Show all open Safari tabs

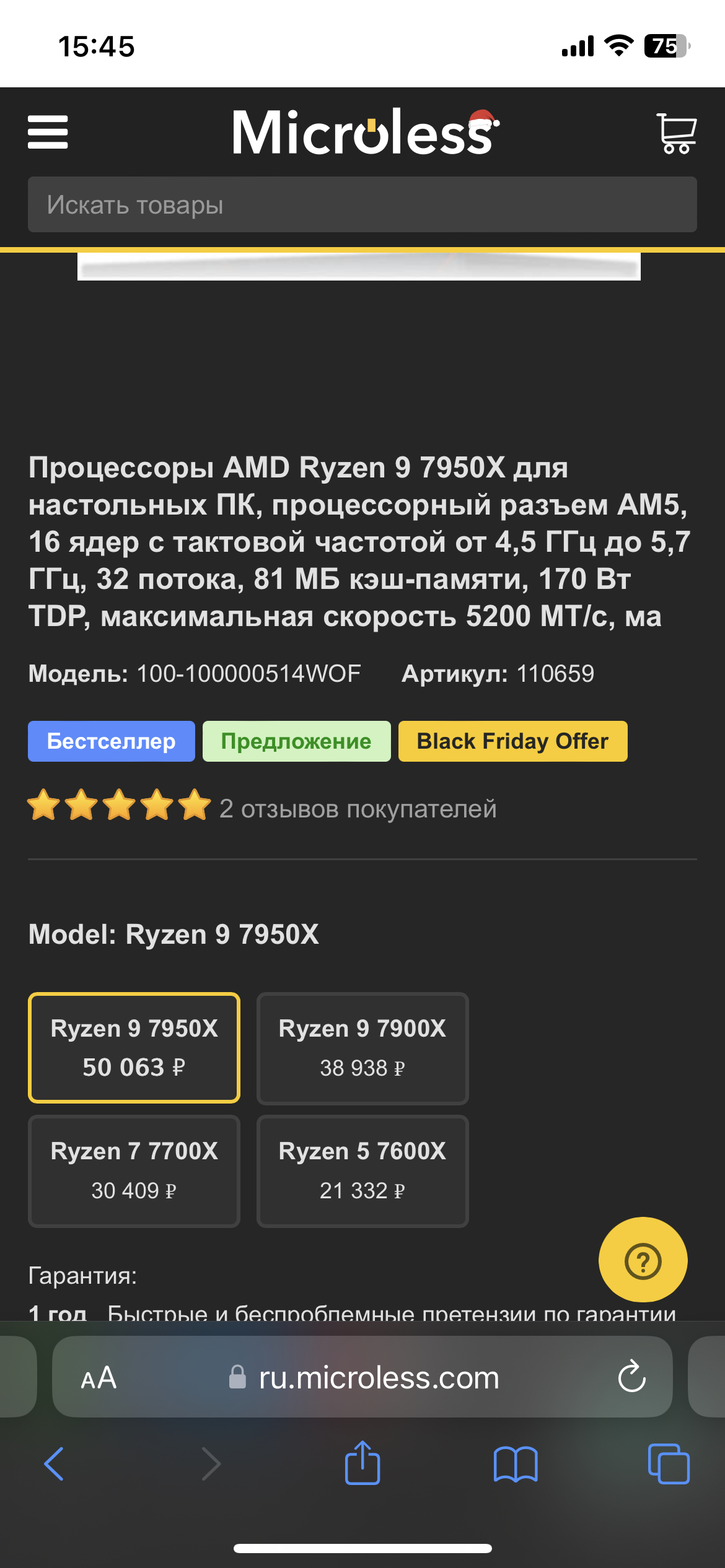668,1464
